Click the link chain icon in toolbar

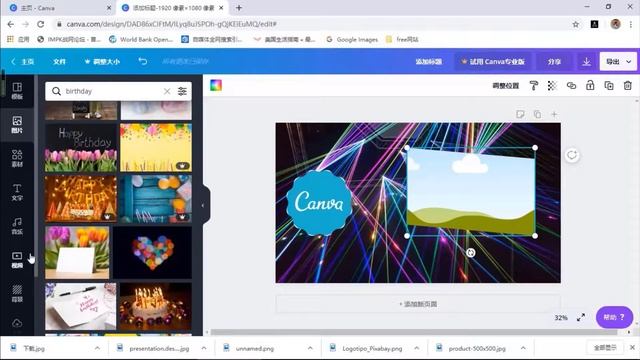click(571, 85)
